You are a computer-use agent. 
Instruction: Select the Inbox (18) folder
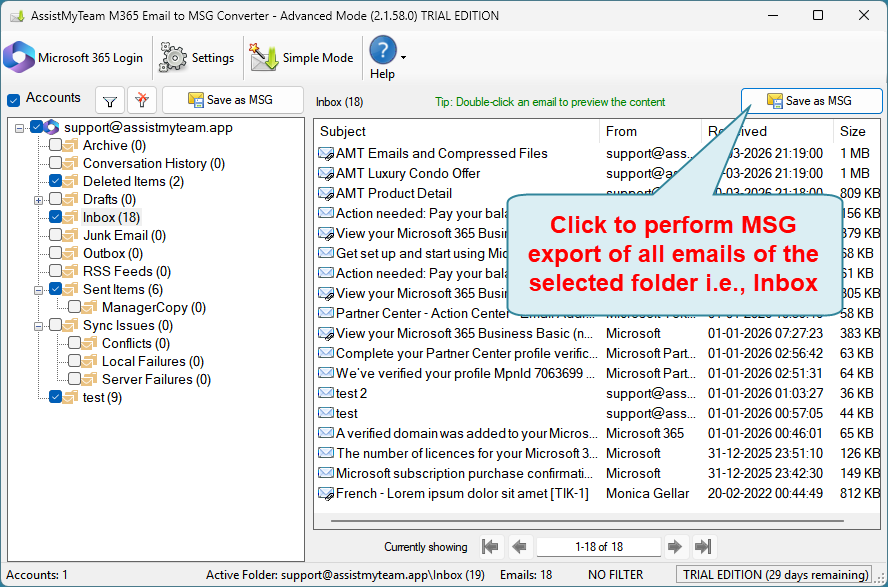click(111, 217)
